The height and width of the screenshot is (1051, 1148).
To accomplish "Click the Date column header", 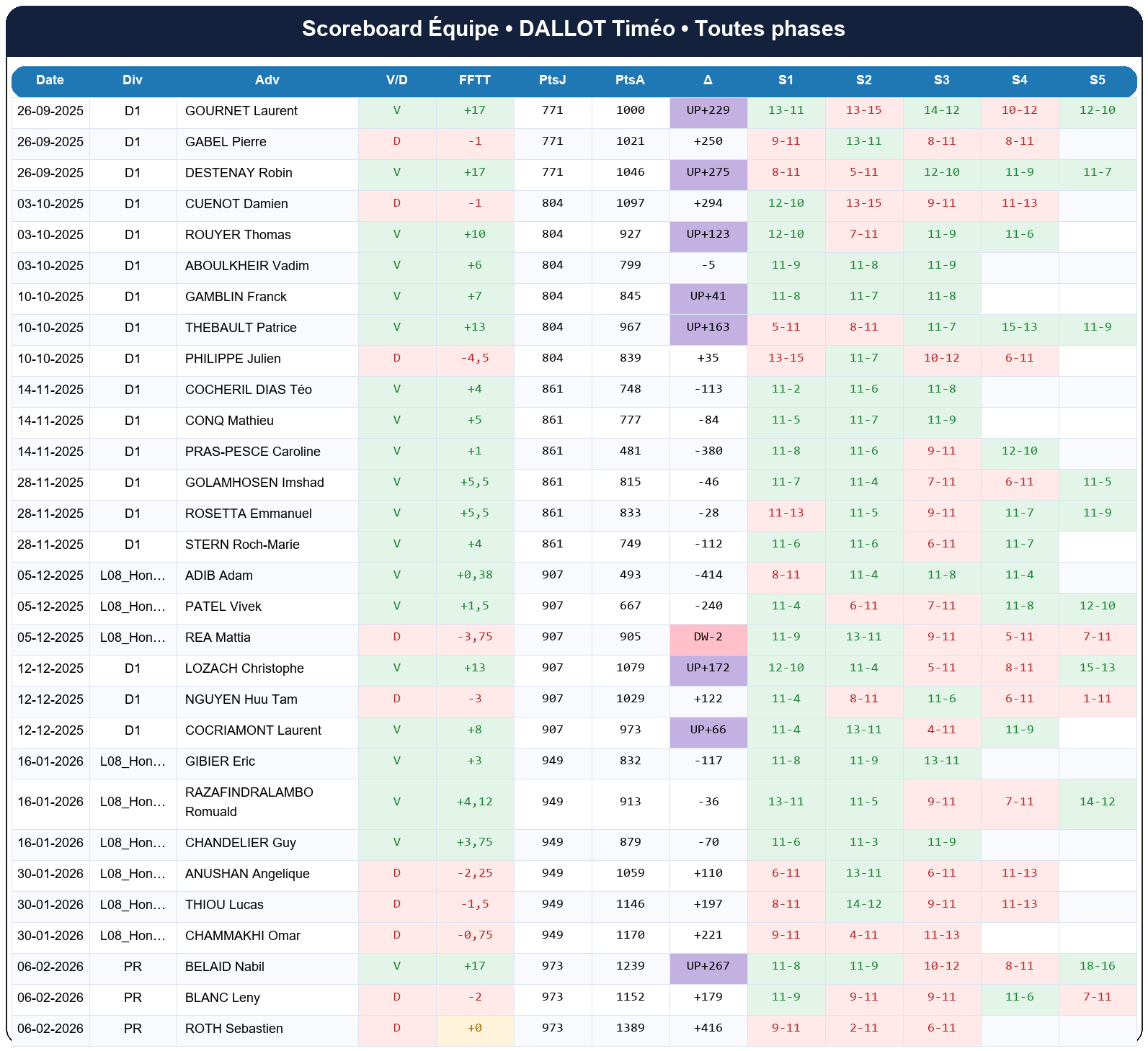I will (x=50, y=80).
